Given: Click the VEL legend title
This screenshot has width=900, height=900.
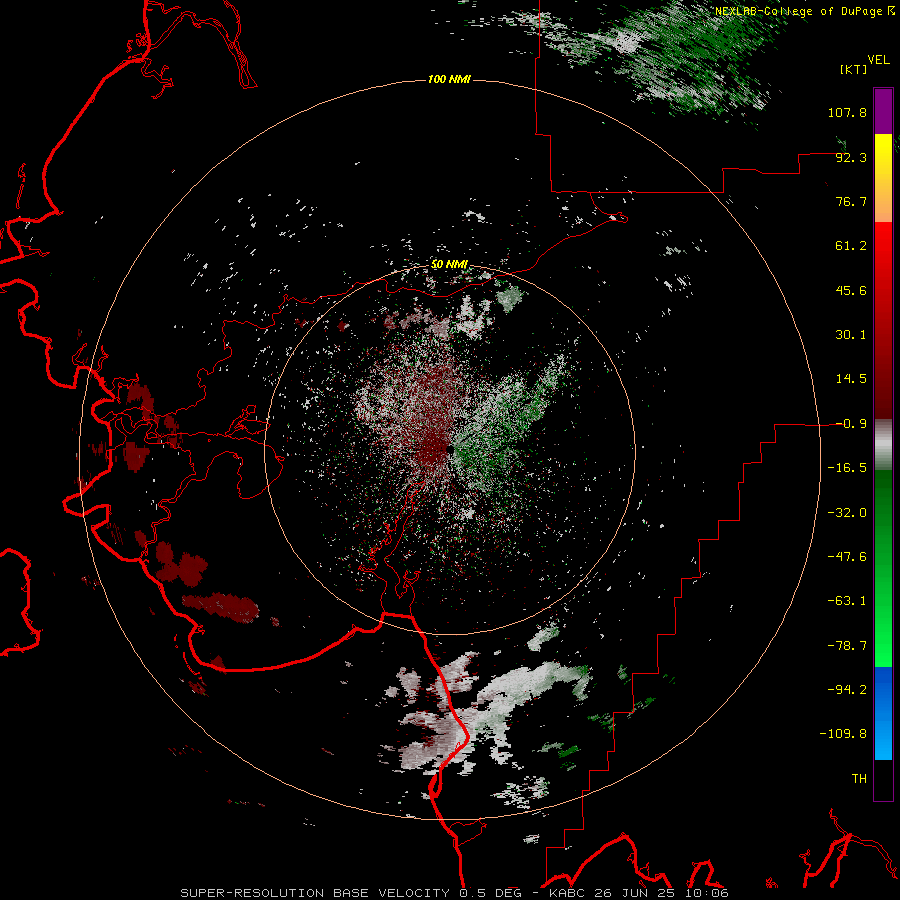Looking at the screenshot, I should [879, 60].
